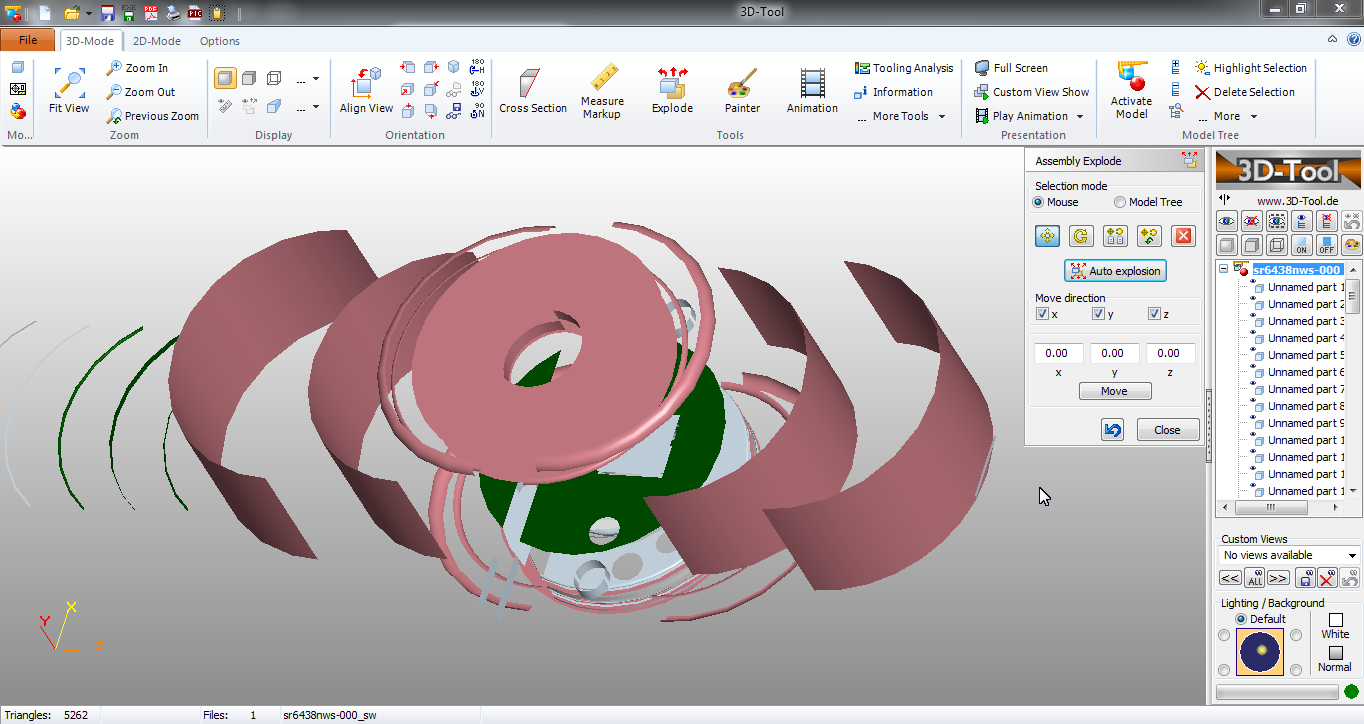Open the Options menu
Screen dimensions: 1364x724
click(219, 41)
